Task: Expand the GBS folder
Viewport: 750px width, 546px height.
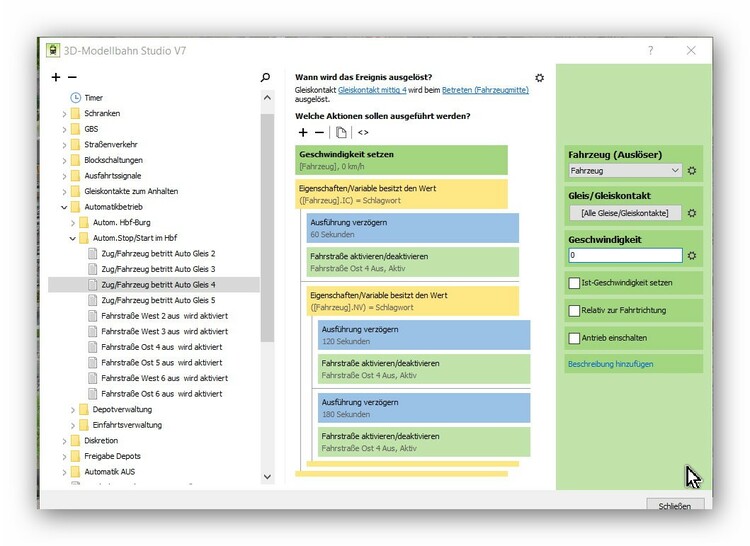Action: [64, 130]
